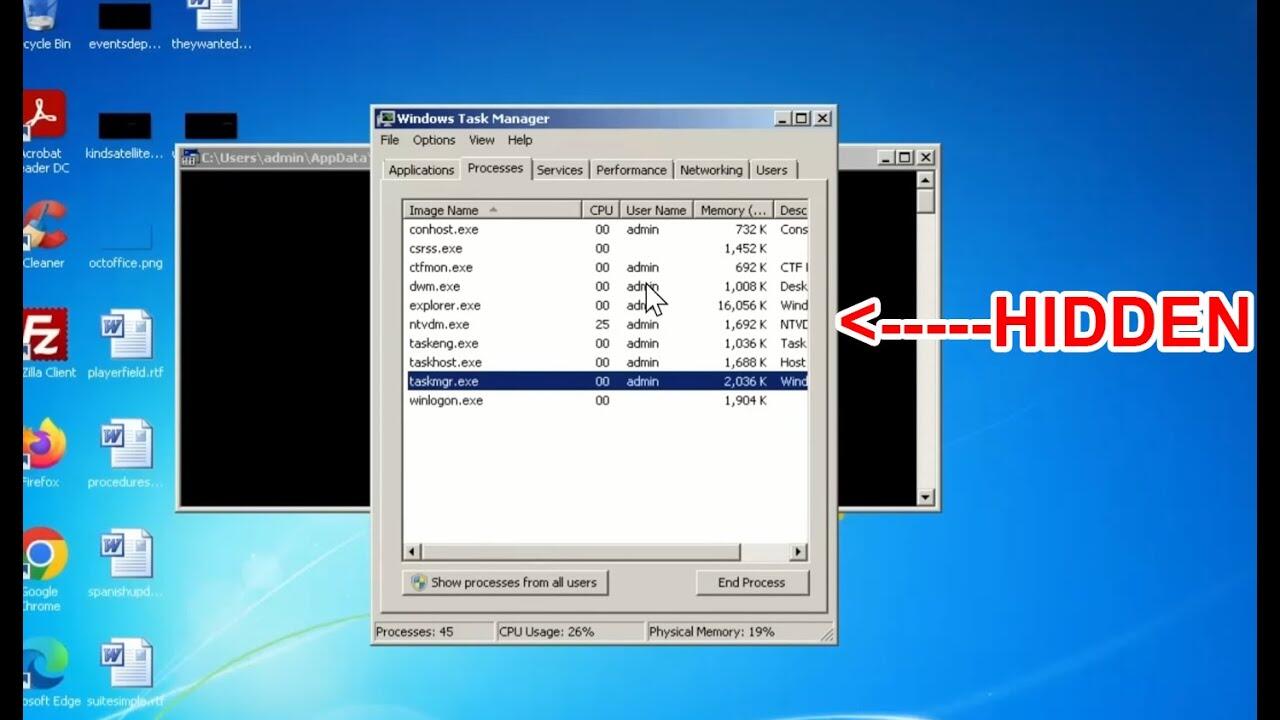Open the spanishupd document icon
The height and width of the screenshot is (720, 1280).
click(126, 555)
